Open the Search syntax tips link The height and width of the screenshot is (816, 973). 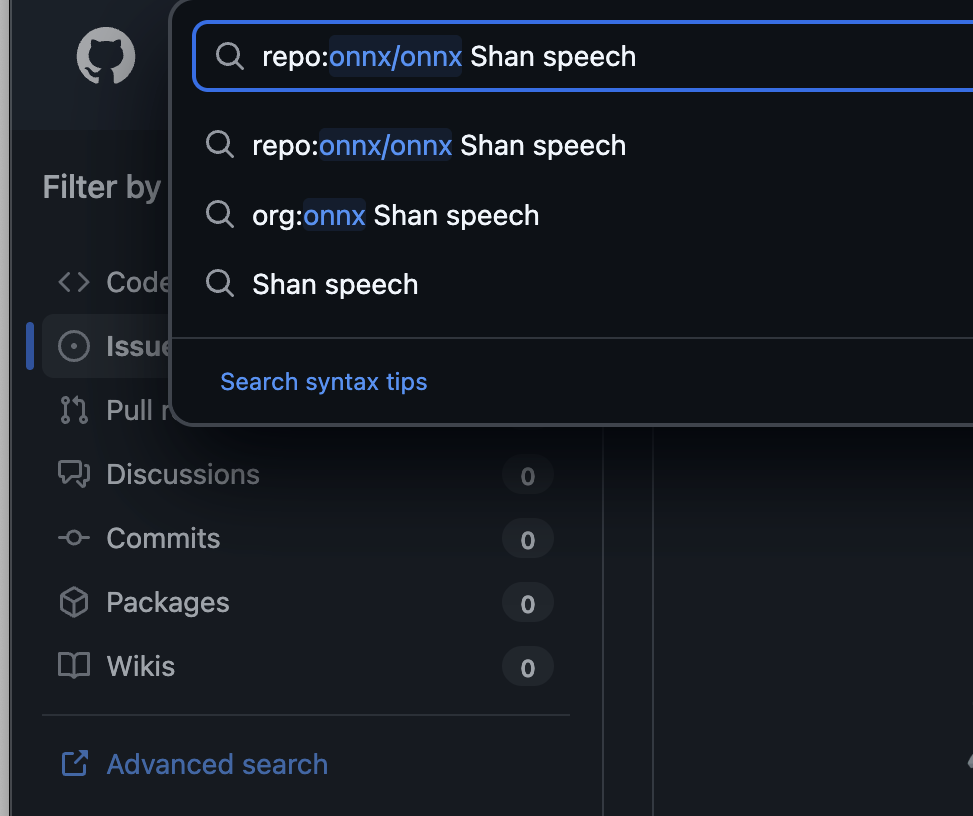pos(323,382)
